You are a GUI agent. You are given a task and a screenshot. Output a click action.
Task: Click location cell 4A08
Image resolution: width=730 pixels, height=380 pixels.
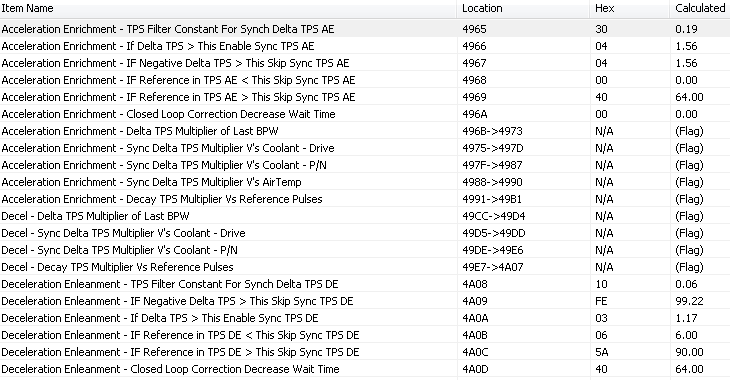[474, 284]
